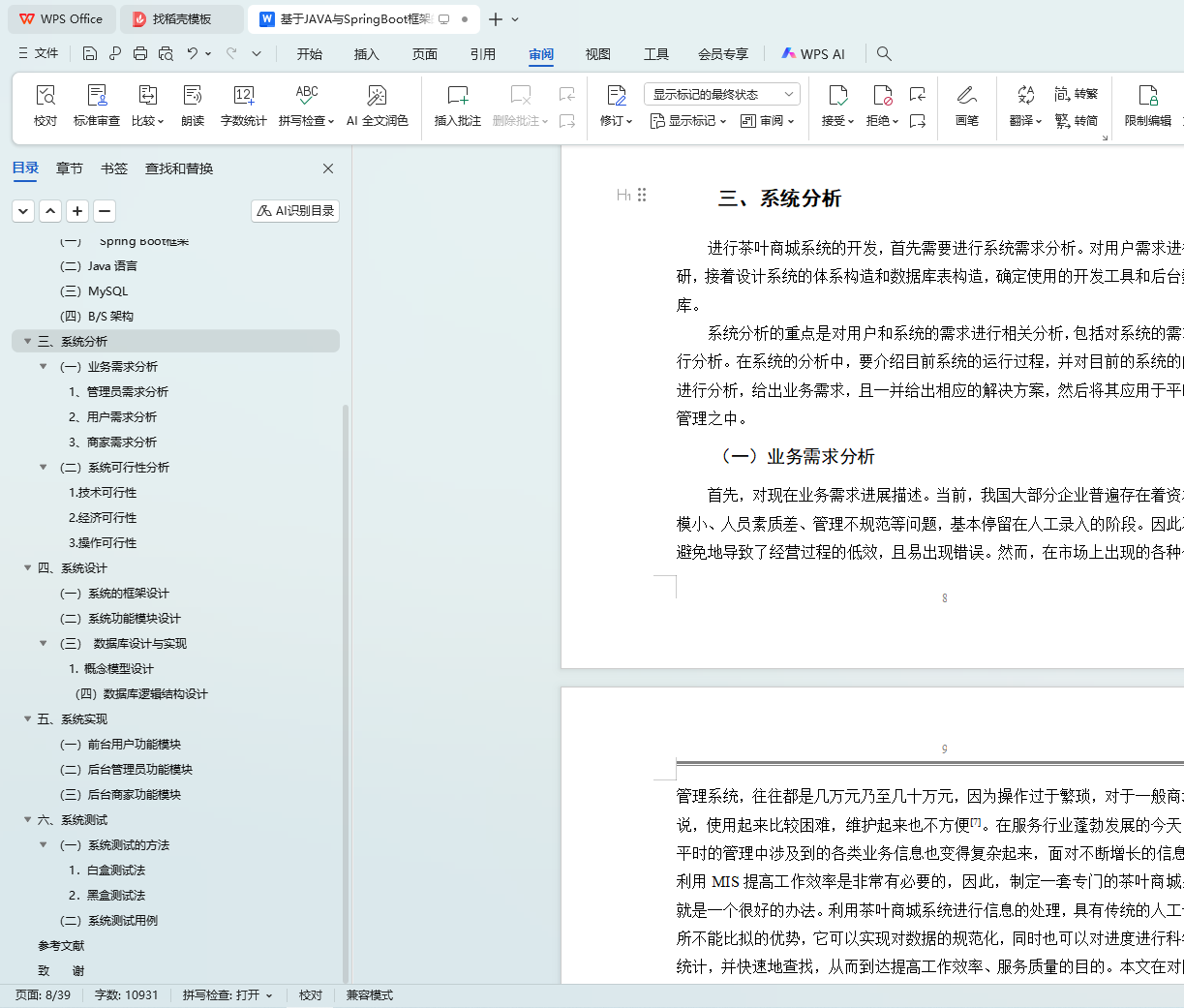The height and width of the screenshot is (1008, 1184).
Task: Click outline collapse-down arrow button
Action: 23,210
